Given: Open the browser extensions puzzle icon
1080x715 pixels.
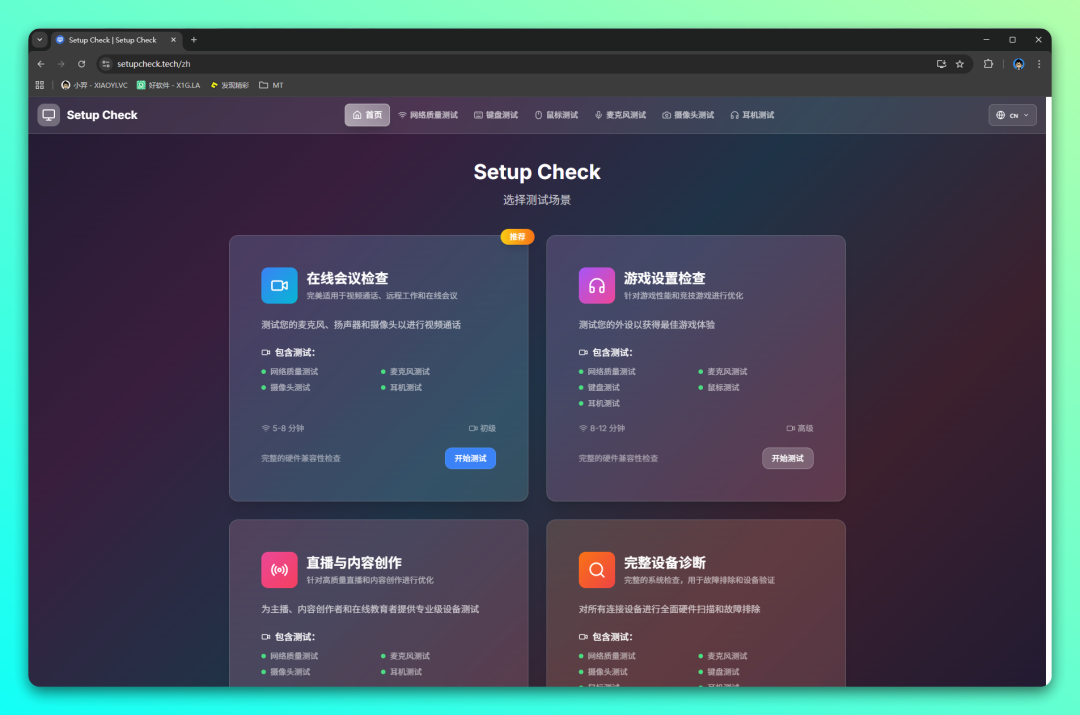Looking at the screenshot, I should point(988,64).
